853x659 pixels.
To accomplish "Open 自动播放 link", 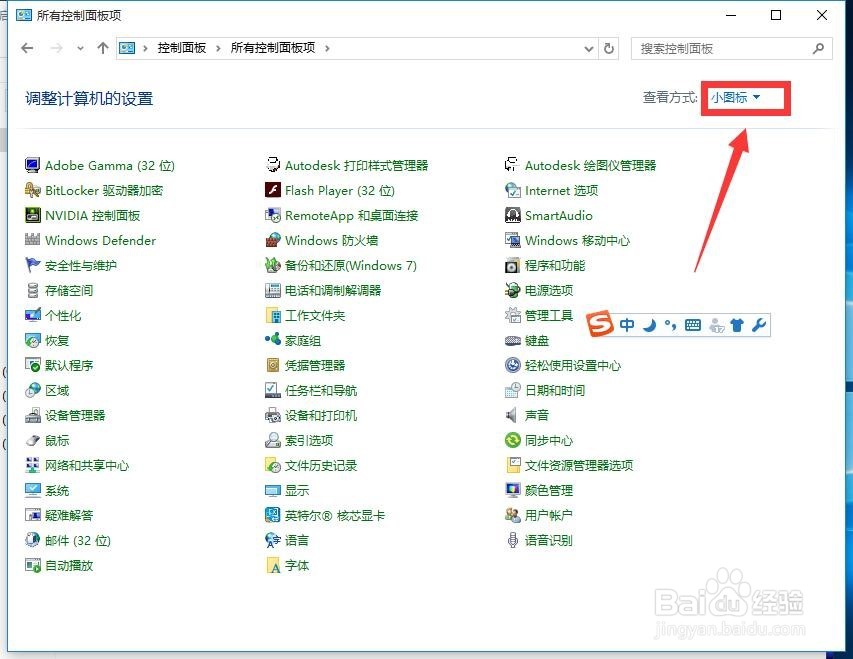I will (x=69, y=565).
